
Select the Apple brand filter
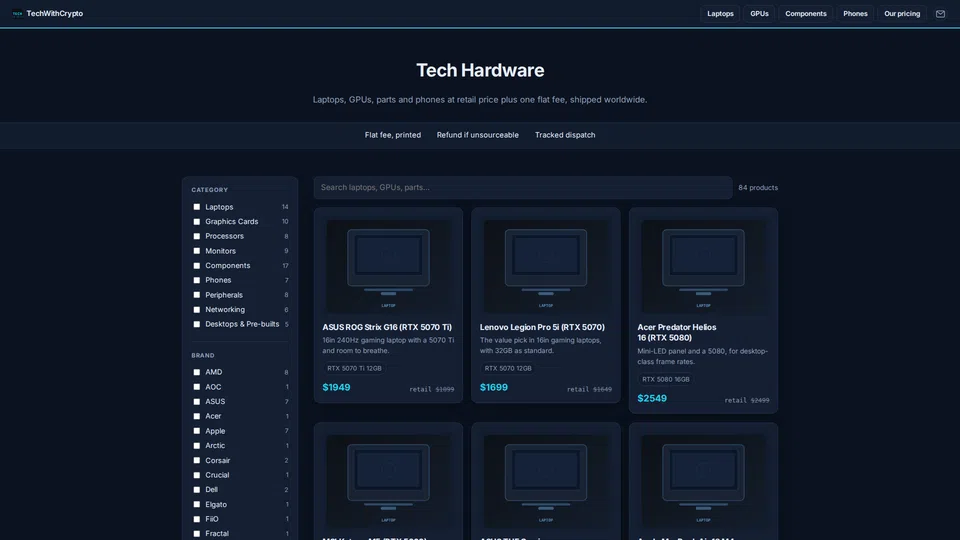pos(197,431)
